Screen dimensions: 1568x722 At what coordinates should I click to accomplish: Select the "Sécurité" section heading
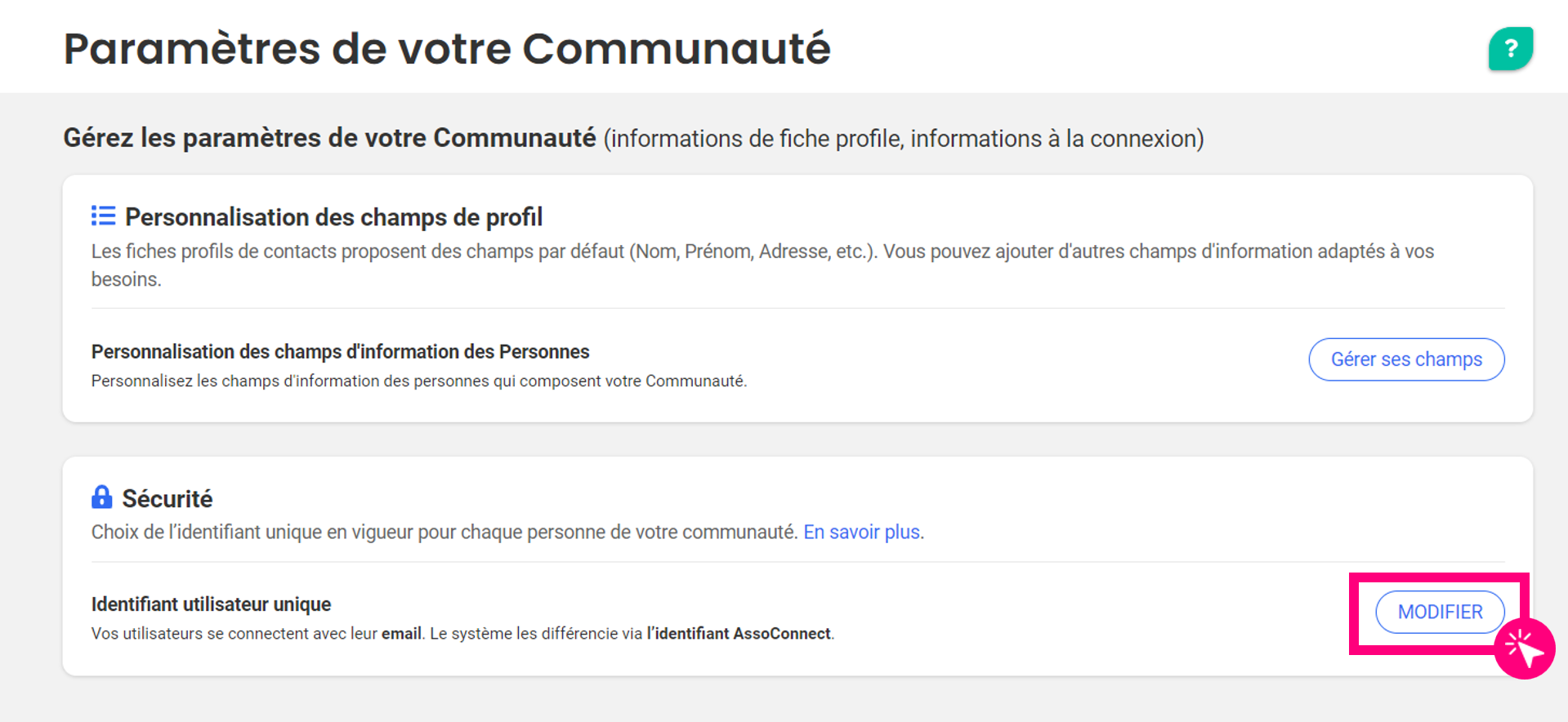click(x=168, y=498)
